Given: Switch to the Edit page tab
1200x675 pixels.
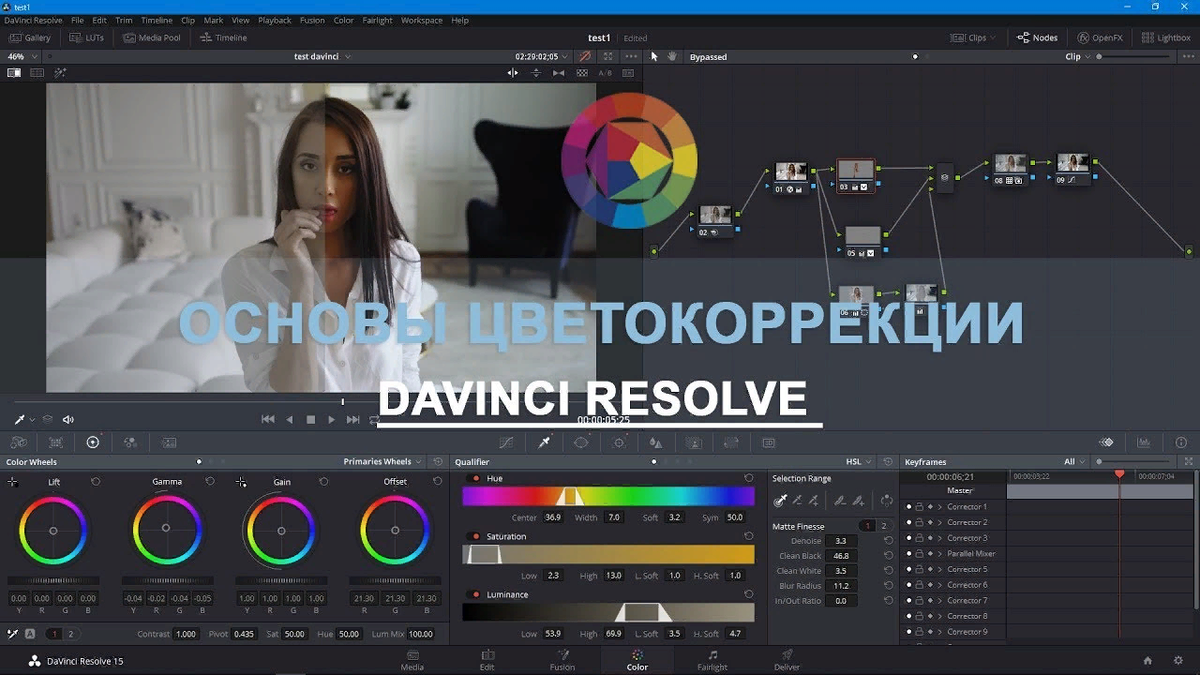Looking at the screenshot, I should (x=487, y=660).
